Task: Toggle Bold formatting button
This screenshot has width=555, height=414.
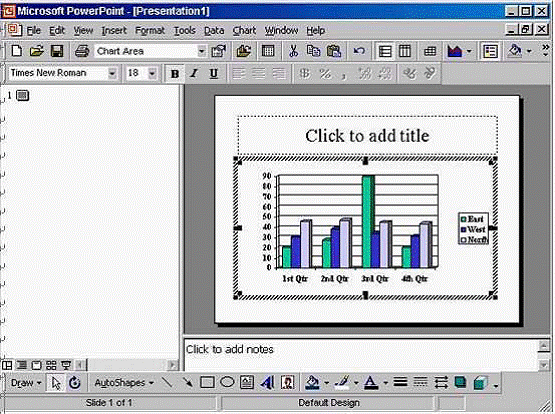Action: coord(174,74)
